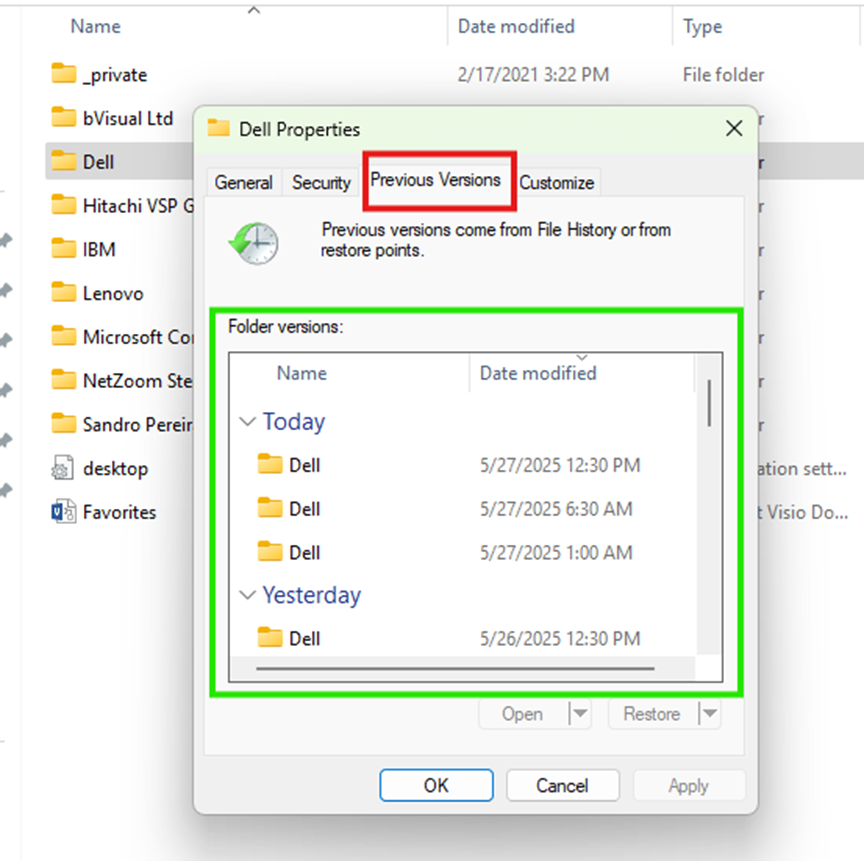Click the _private folder name text
The height and width of the screenshot is (861, 864).
pos(115,74)
